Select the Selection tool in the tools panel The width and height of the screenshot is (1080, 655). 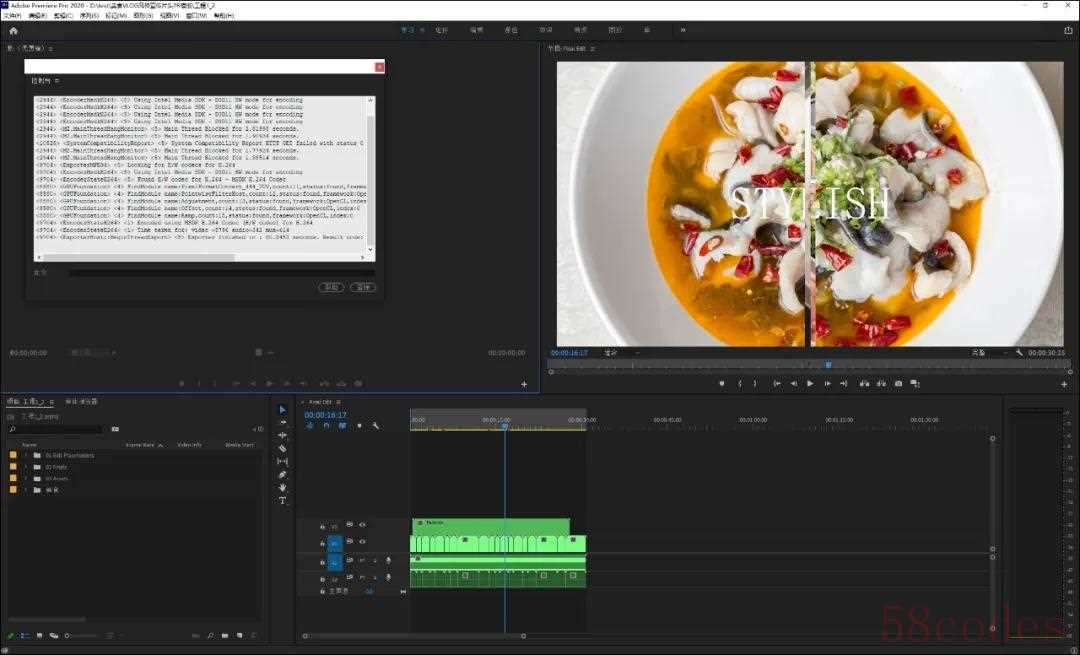tap(282, 410)
